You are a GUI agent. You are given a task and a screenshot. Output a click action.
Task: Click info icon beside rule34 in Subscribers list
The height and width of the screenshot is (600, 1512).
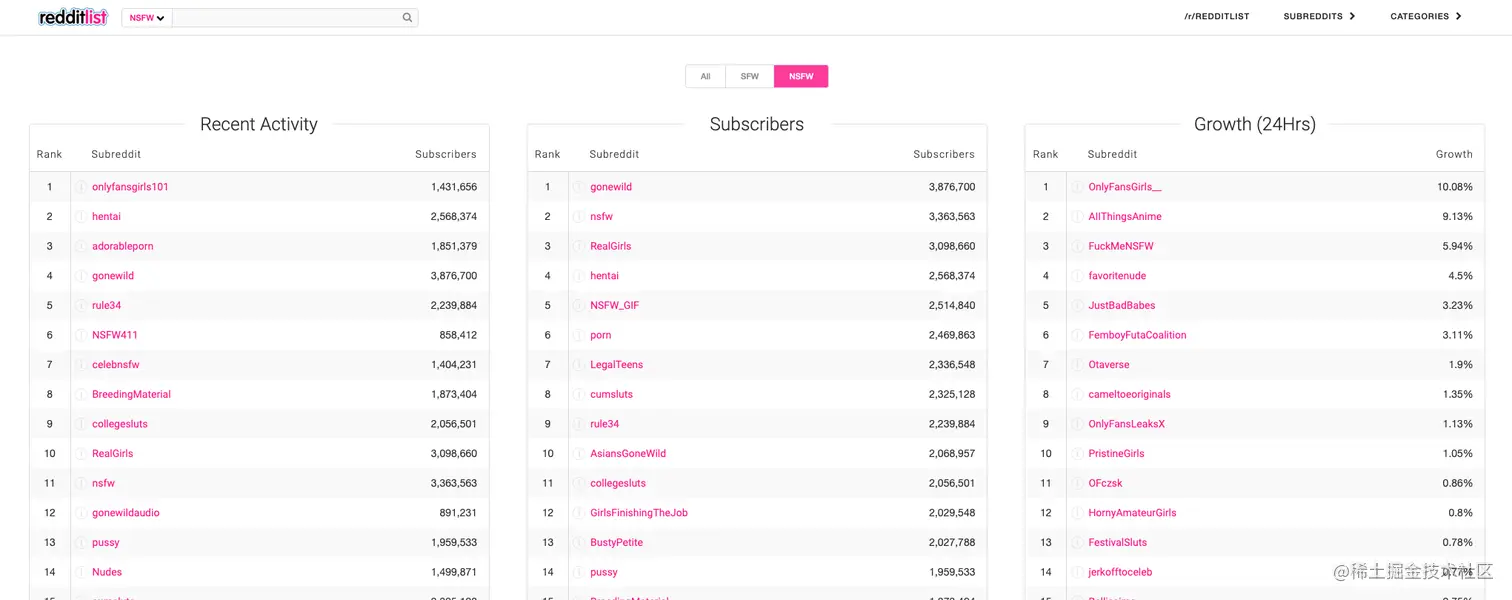click(578, 424)
